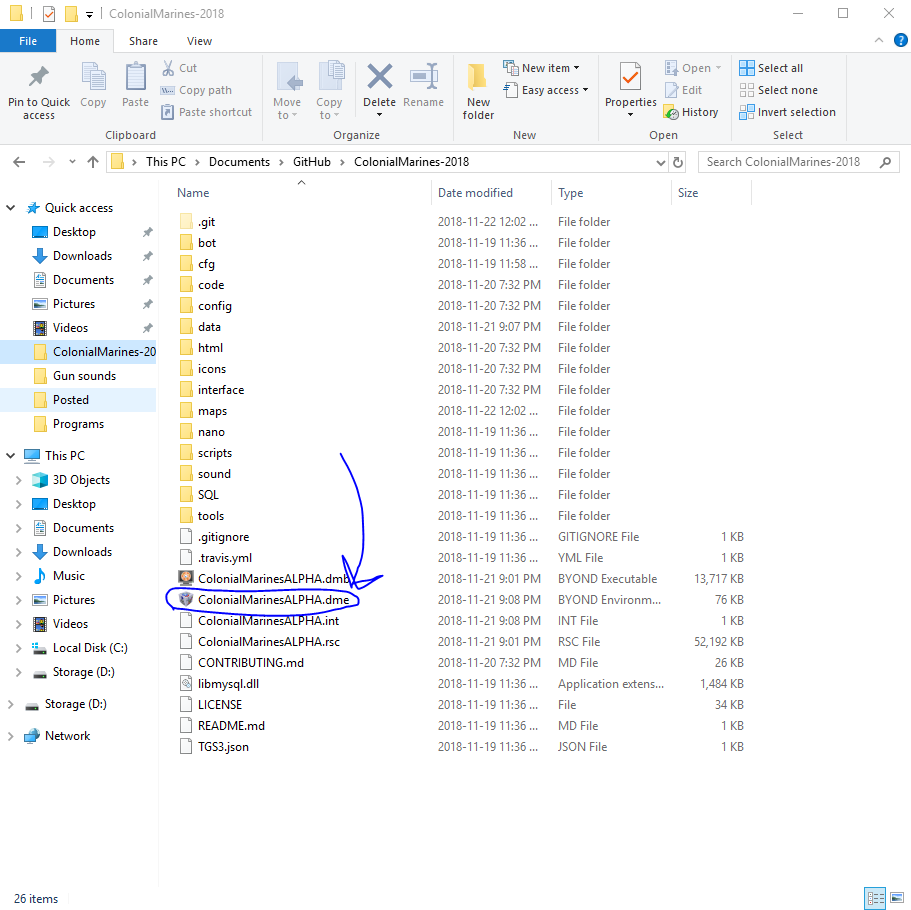Click Pin to Quick access icon
Screen dimensions: 911x910
tap(38, 77)
